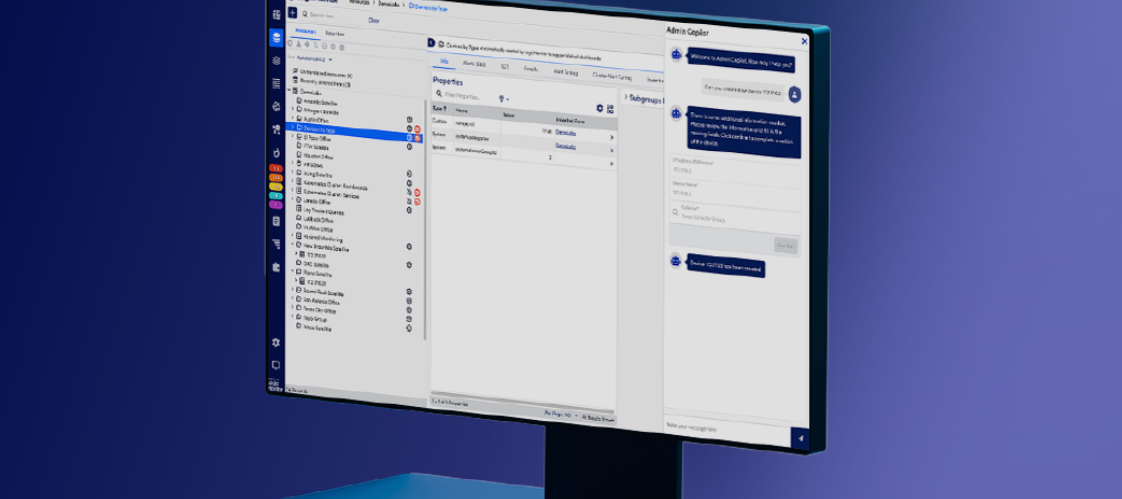1122x499 pixels.
Task: Open the puzzle-piece modules icon in sidebar
Action: click(x=276, y=267)
